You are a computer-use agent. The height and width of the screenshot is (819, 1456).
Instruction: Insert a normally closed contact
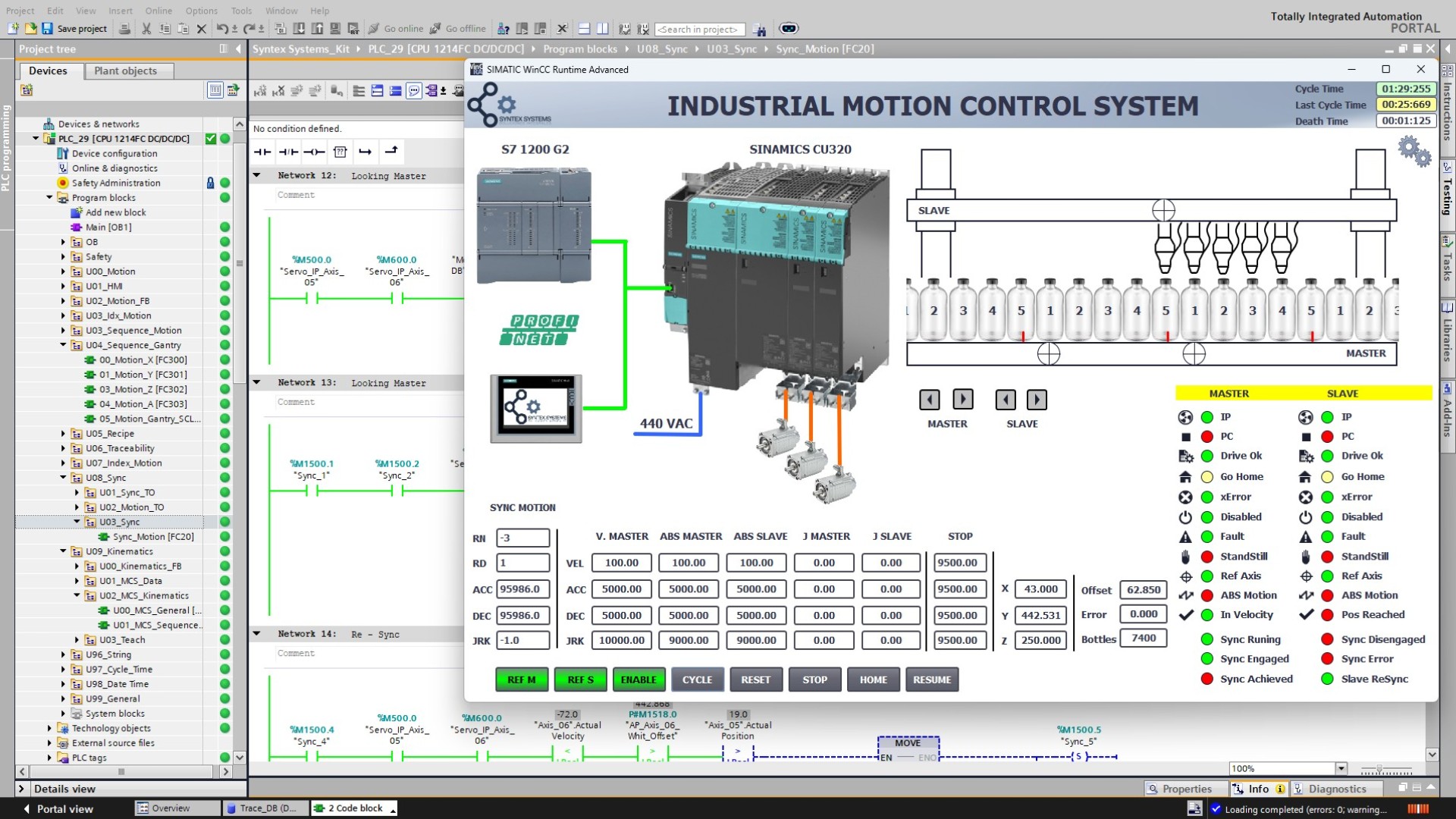(288, 152)
